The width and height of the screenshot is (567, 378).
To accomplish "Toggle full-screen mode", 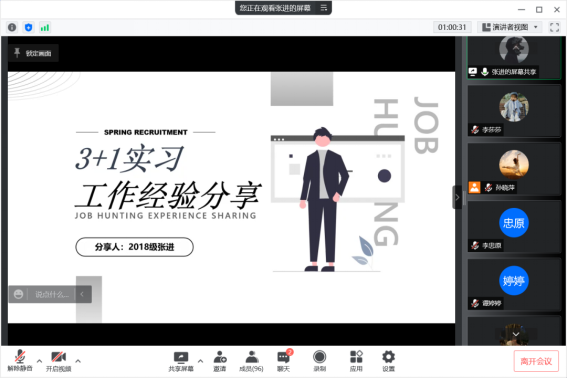I will (x=554, y=27).
